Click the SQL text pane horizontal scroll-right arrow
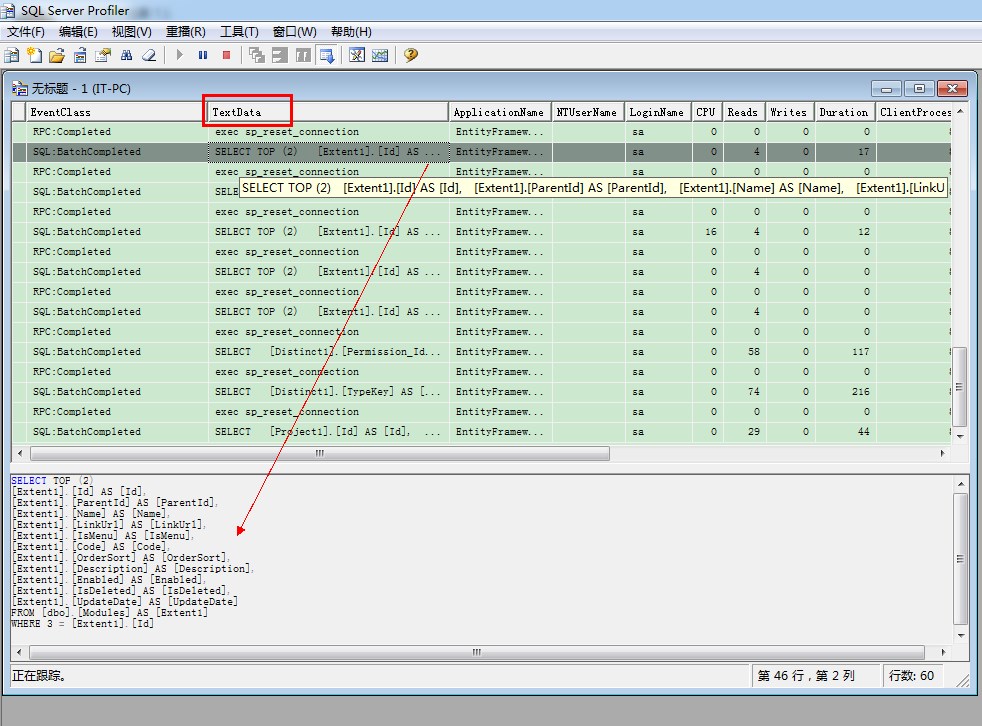This screenshot has height=726, width=982. [x=943, y=652]
